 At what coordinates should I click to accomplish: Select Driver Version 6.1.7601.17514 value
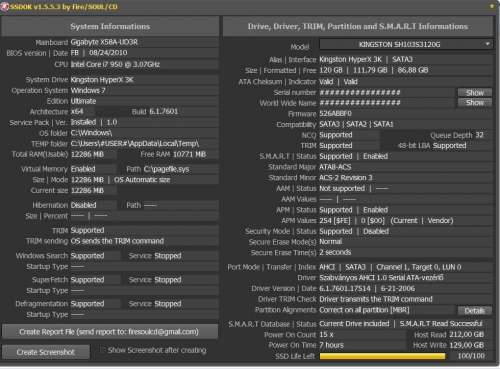click(345, 288)
